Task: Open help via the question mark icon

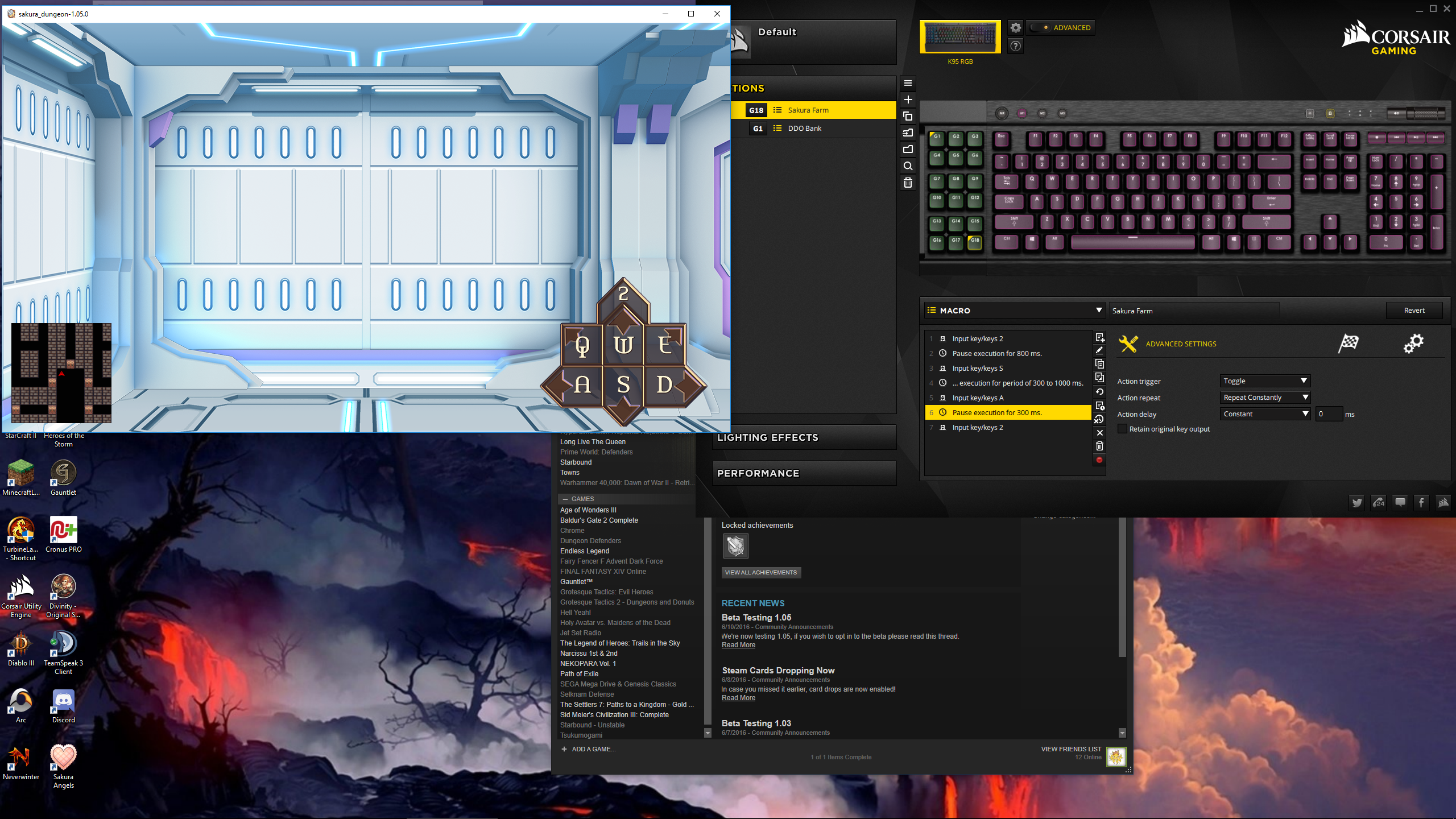Action: [1015, 46]
